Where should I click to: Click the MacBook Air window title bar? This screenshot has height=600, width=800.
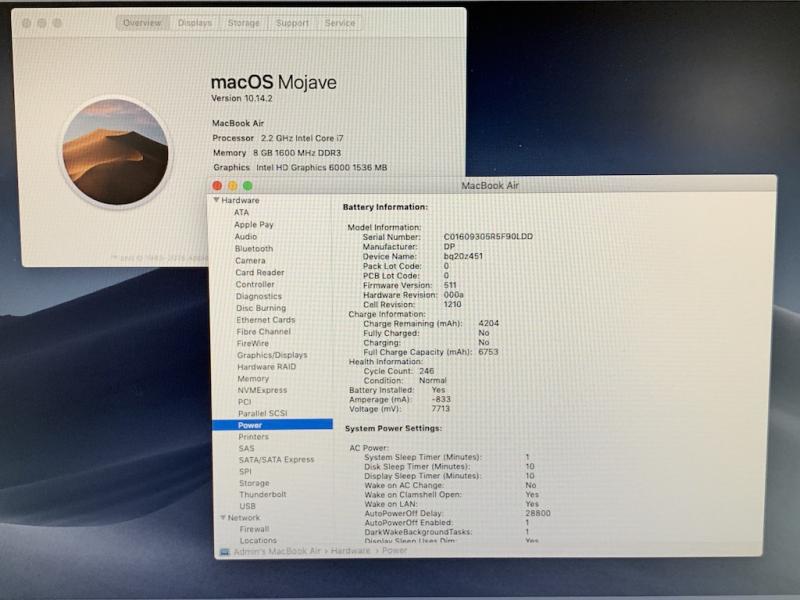[490, 185]
